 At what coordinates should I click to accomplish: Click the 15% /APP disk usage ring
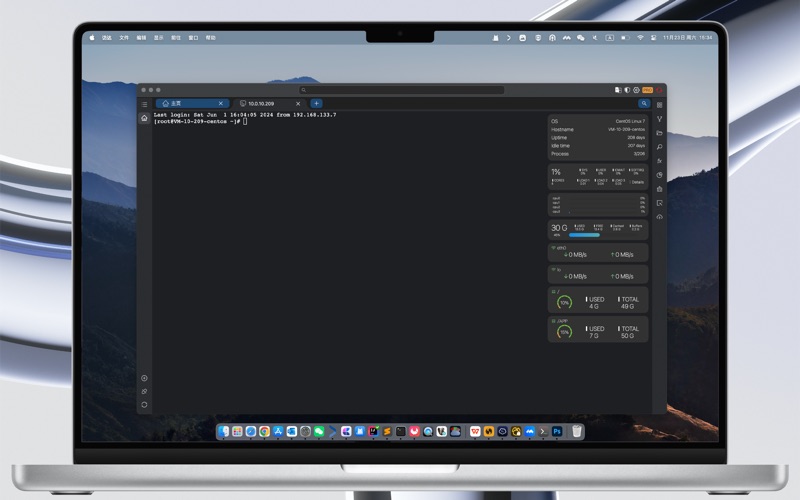[x=564, y=332]
